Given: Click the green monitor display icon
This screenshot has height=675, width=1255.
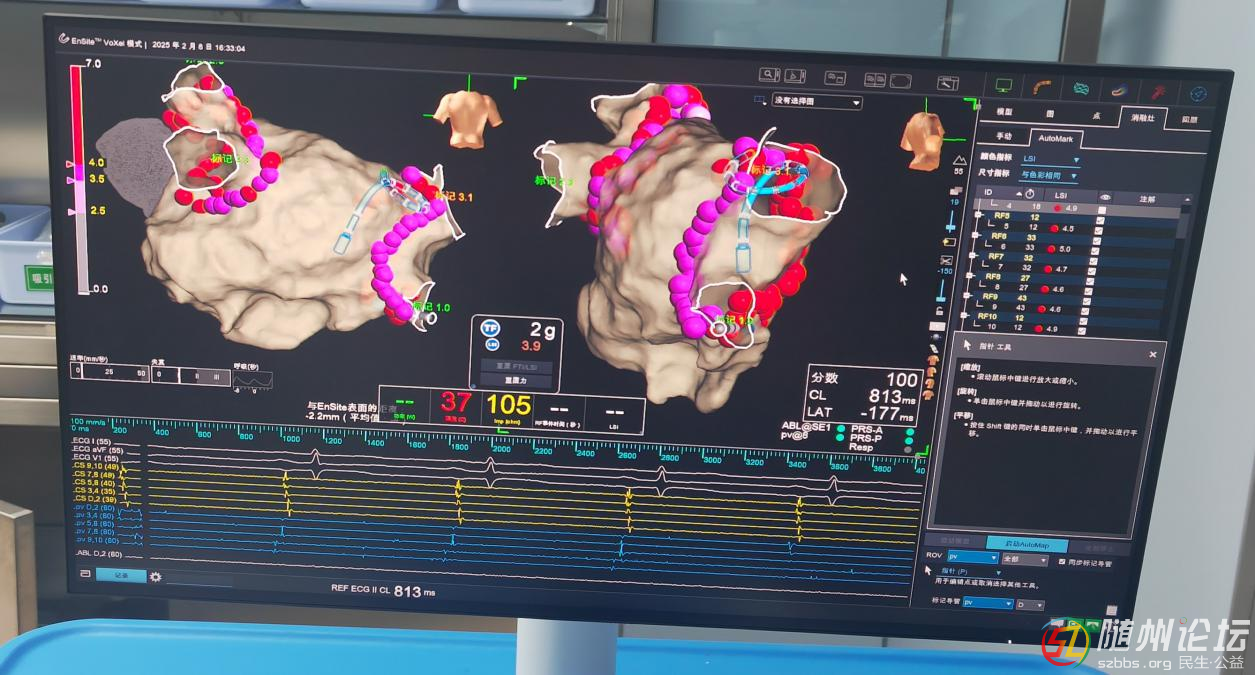Looking at the screenshot, I should click(x=1003, y=86).
